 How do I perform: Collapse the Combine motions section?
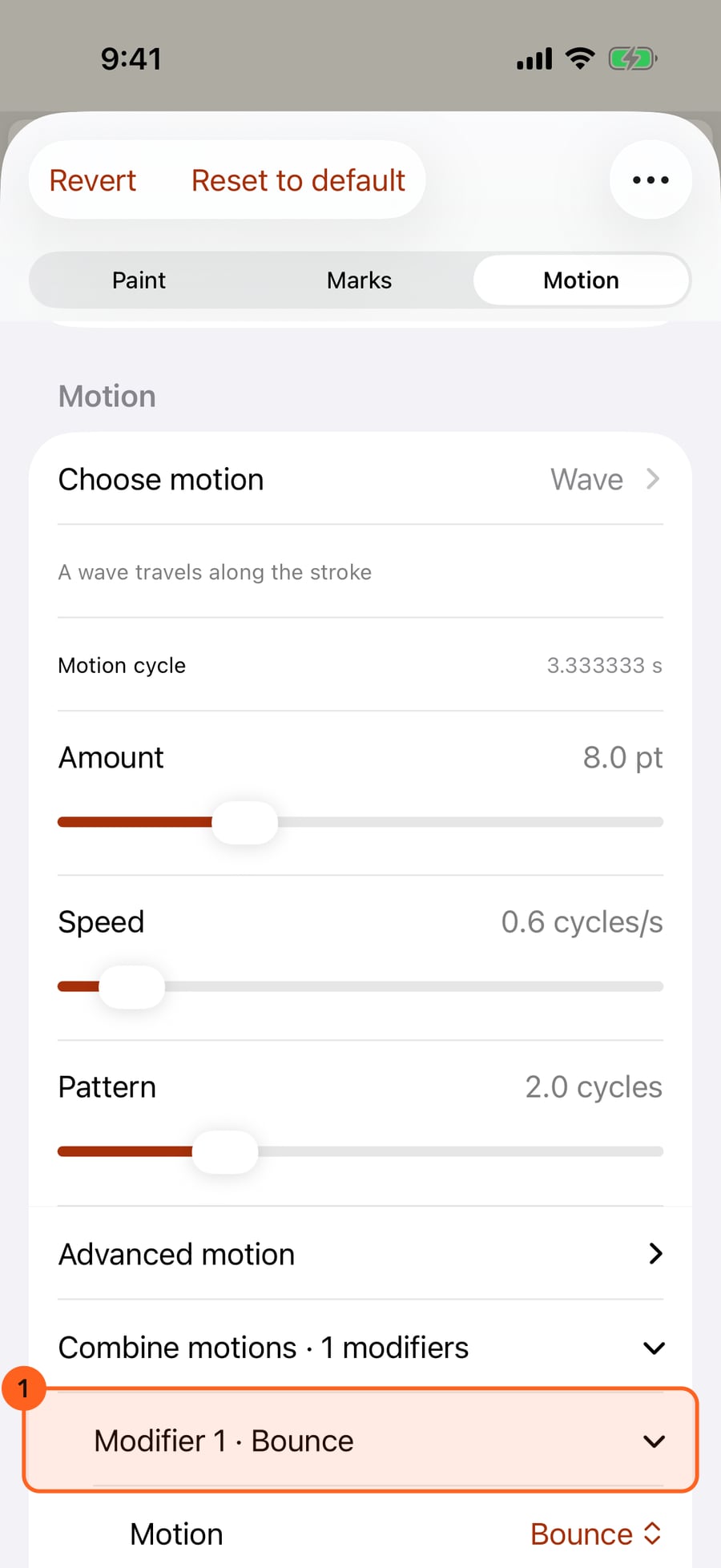point(655,1348)
